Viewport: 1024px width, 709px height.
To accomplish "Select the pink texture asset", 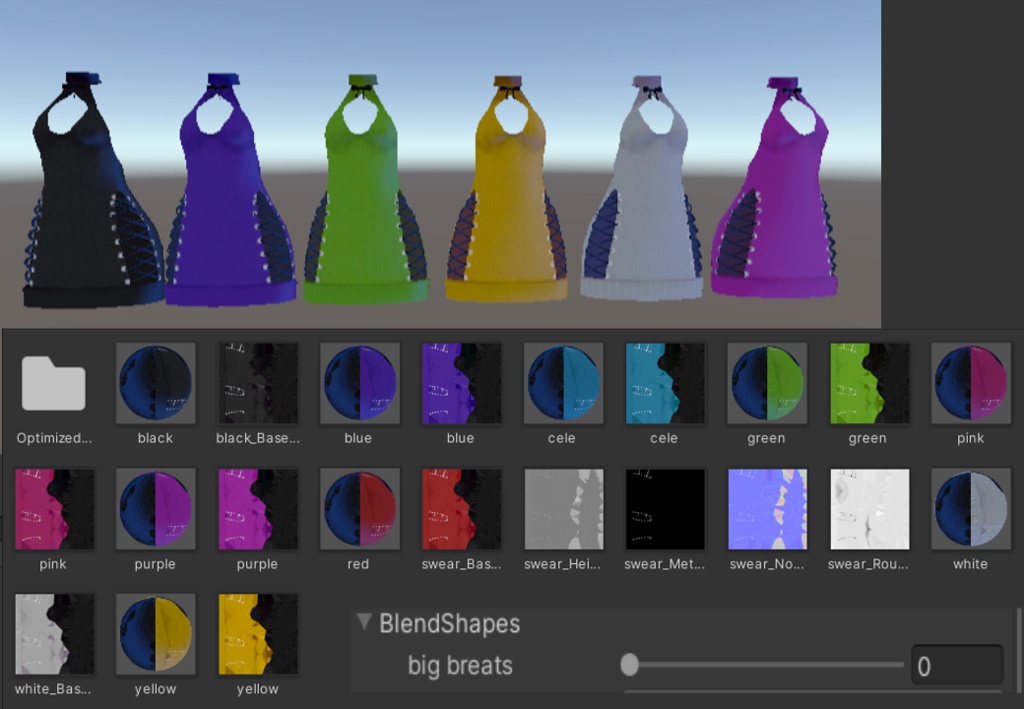I will click(54, 509).
